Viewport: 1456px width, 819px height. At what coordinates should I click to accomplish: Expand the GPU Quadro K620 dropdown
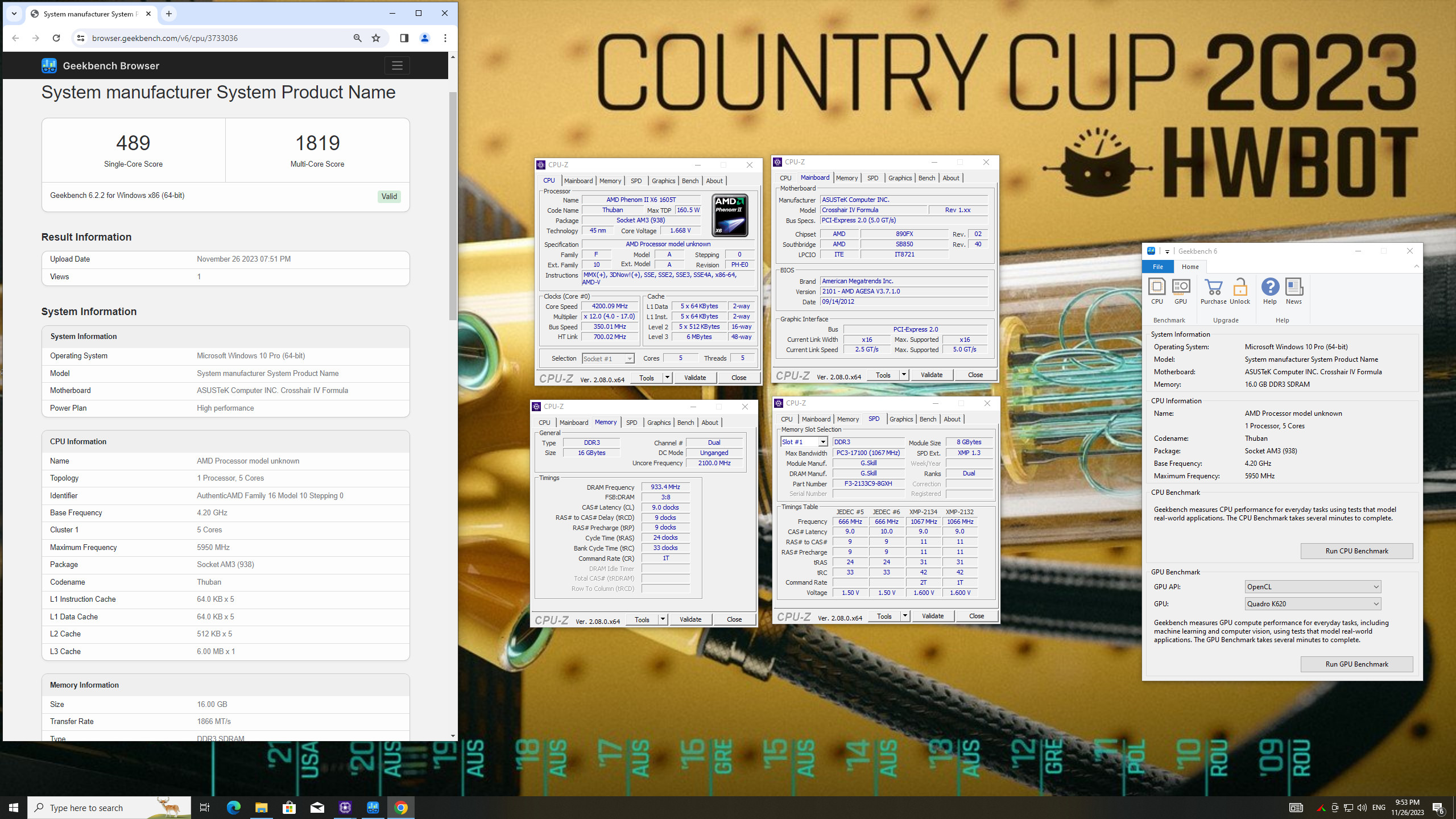(1313, 603)
